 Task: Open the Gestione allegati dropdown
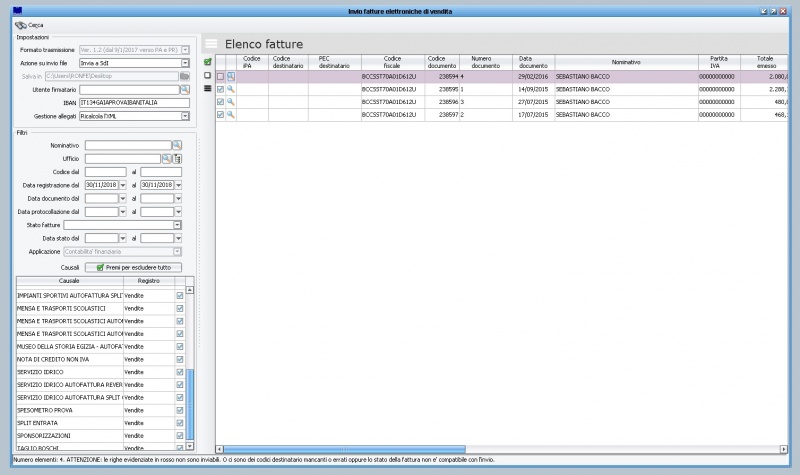(x=185, y=116)
